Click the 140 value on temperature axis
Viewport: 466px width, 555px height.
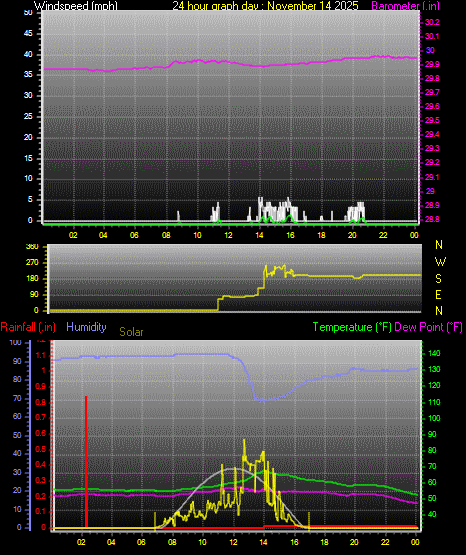[434, 353]
